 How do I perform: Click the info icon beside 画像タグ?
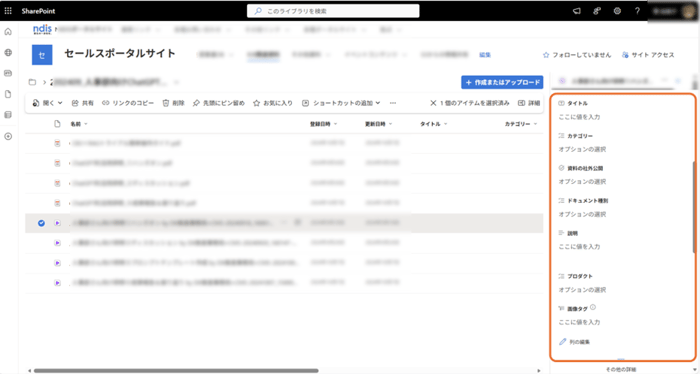click(x=593, y=307)
